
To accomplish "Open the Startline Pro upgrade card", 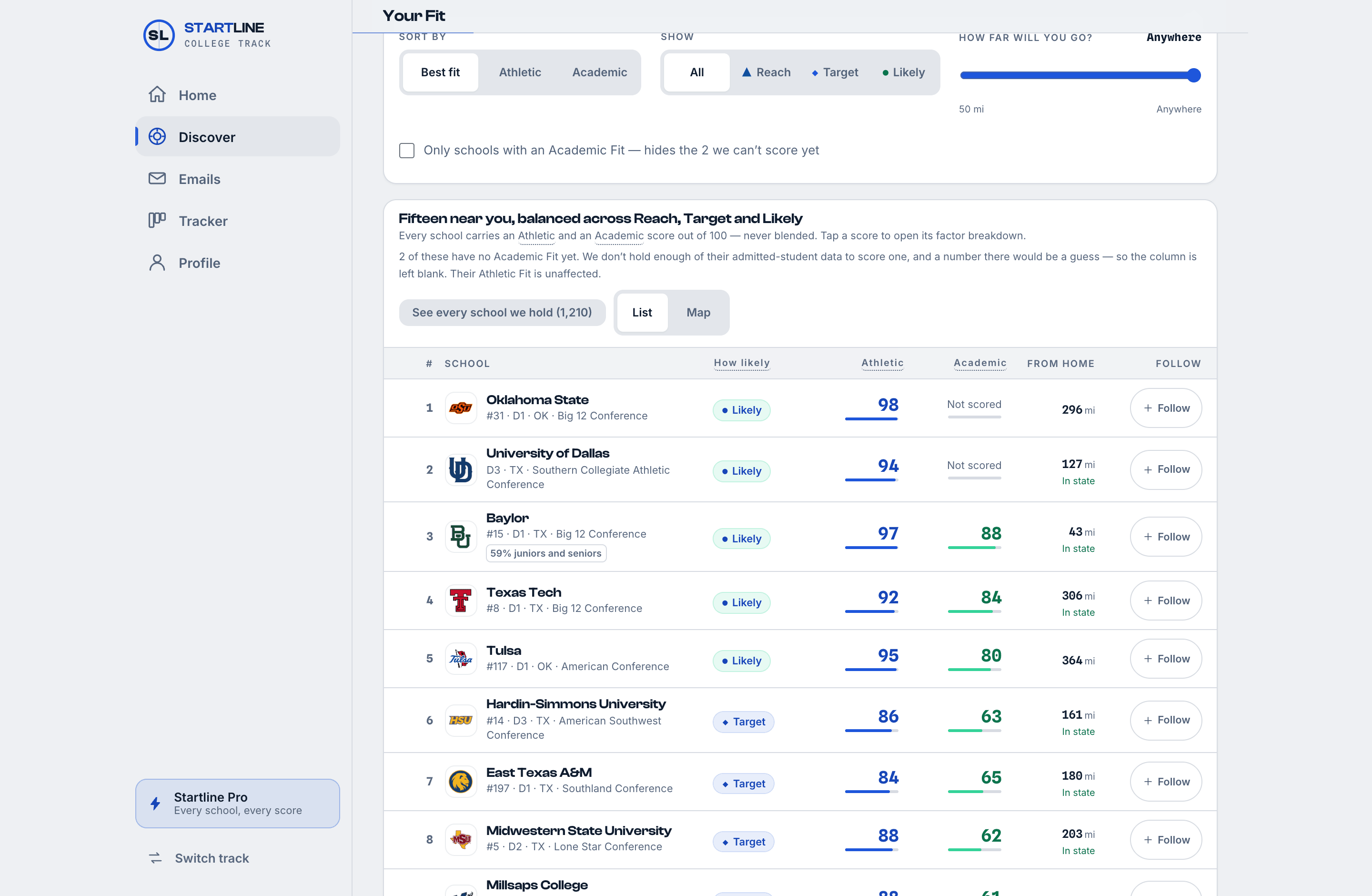I will [x=238, y=803].
